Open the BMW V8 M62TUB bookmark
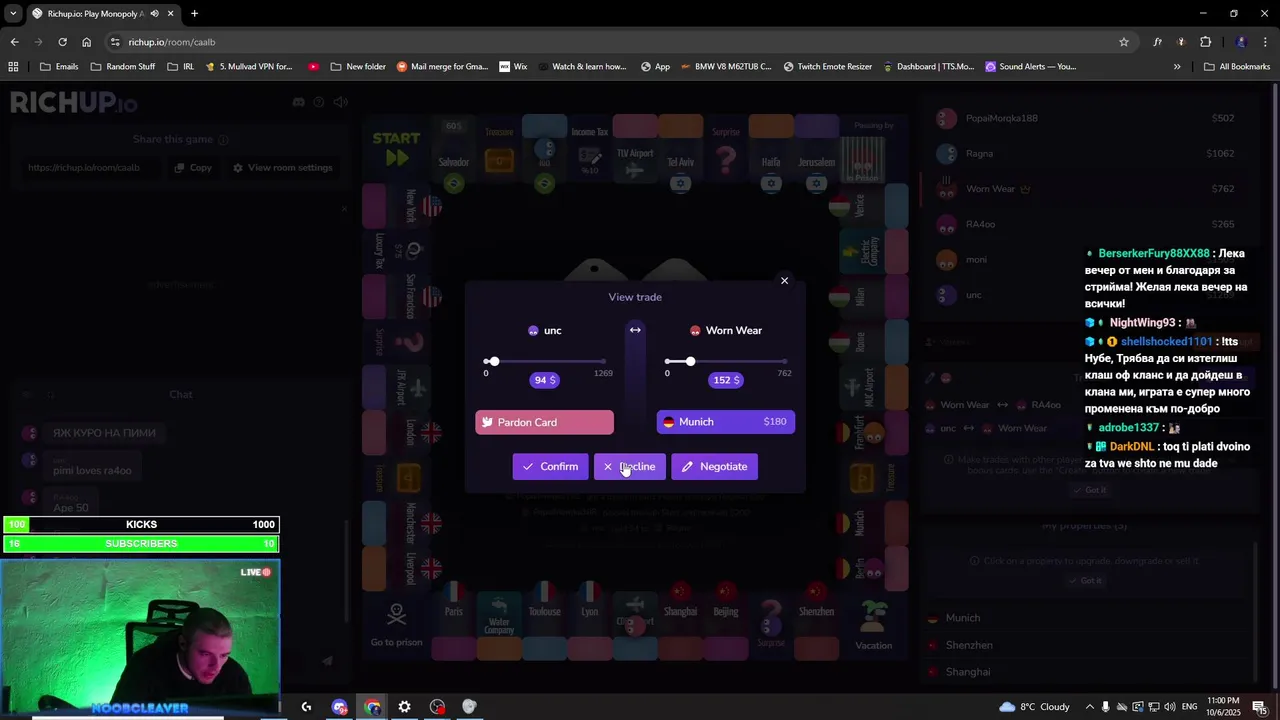Screen dimensions: 1280x720 (726, 67)
